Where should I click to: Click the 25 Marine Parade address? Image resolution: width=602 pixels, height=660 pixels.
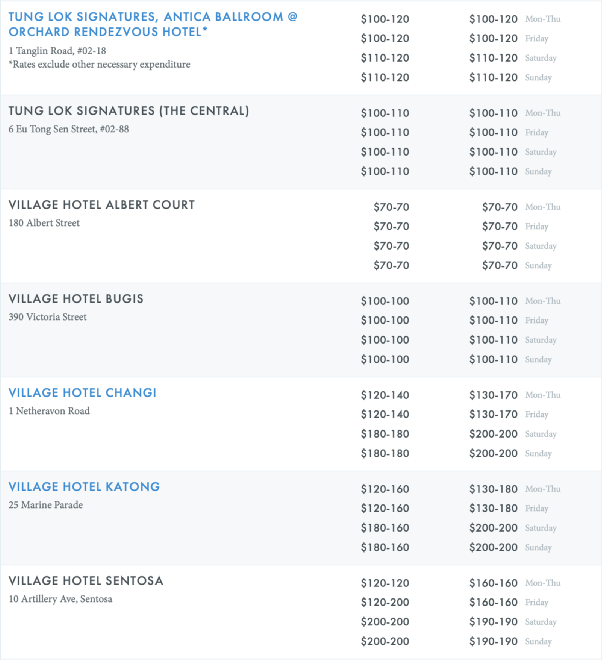tap(46, 505)
